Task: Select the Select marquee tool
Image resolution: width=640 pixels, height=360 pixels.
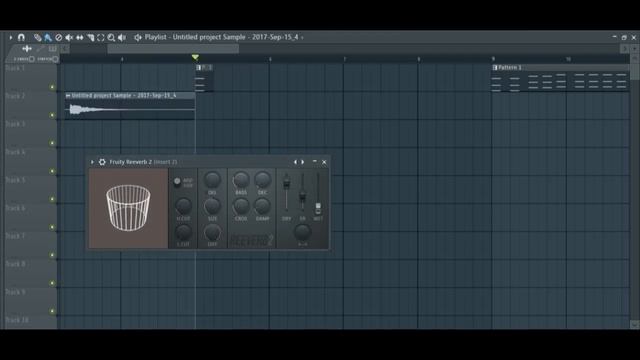Action: (100, 38)
